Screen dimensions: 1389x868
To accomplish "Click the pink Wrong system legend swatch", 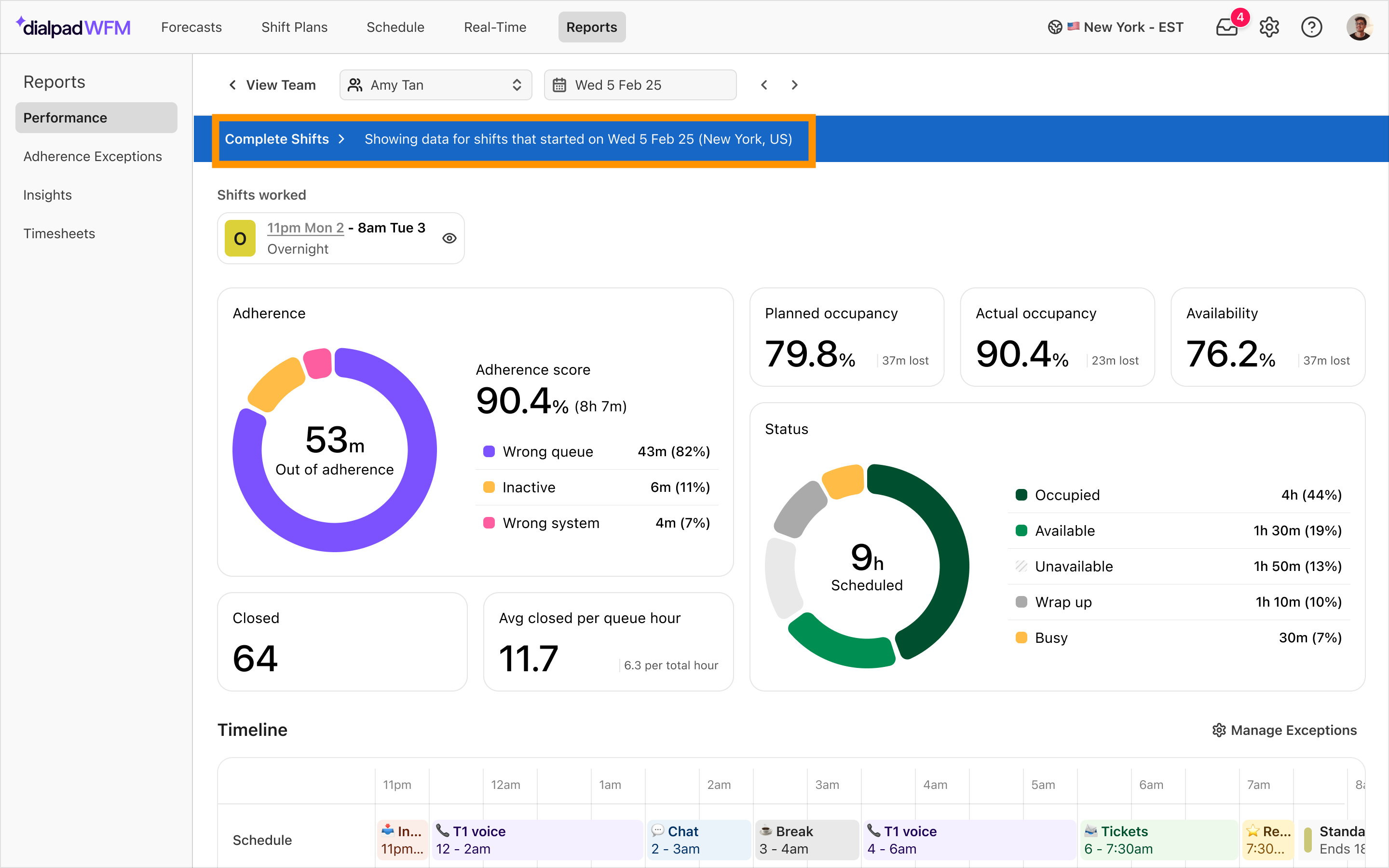I will [x=489, y=522].
